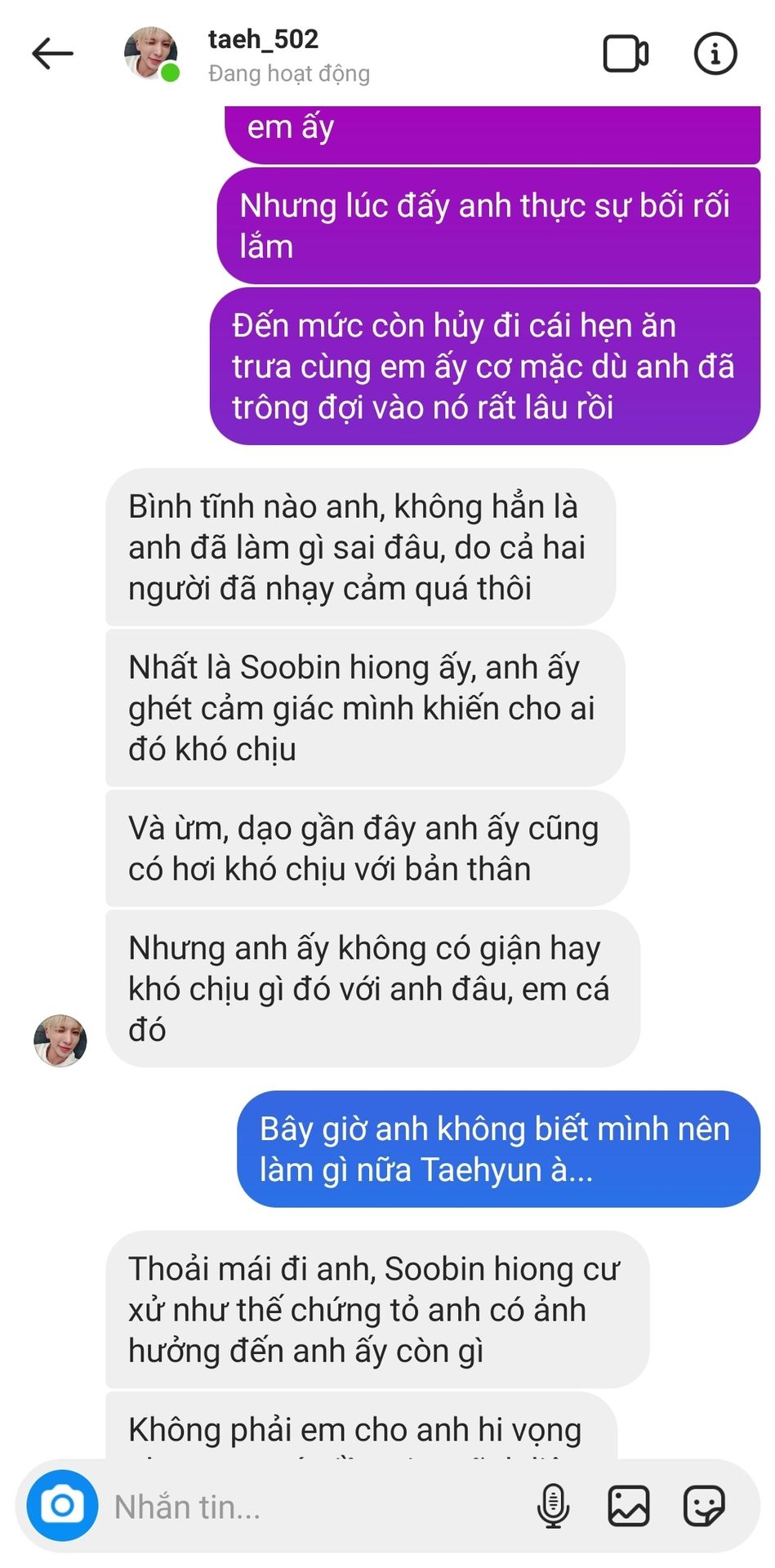Open the taeh_502 header profile picture
The image size is (775, 1568).
(x=151, y=54)
